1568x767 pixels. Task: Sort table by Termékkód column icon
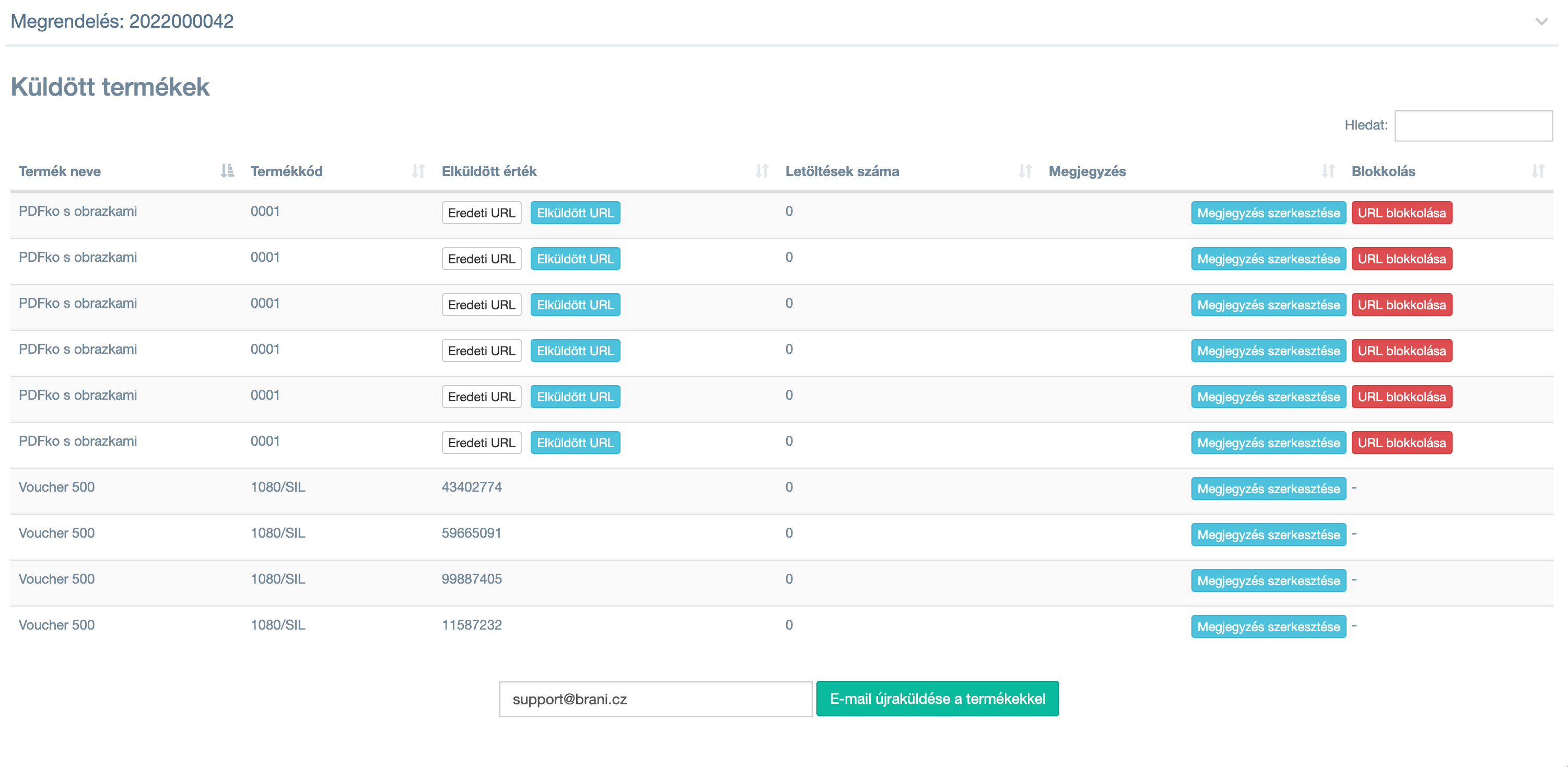[418, 171]
